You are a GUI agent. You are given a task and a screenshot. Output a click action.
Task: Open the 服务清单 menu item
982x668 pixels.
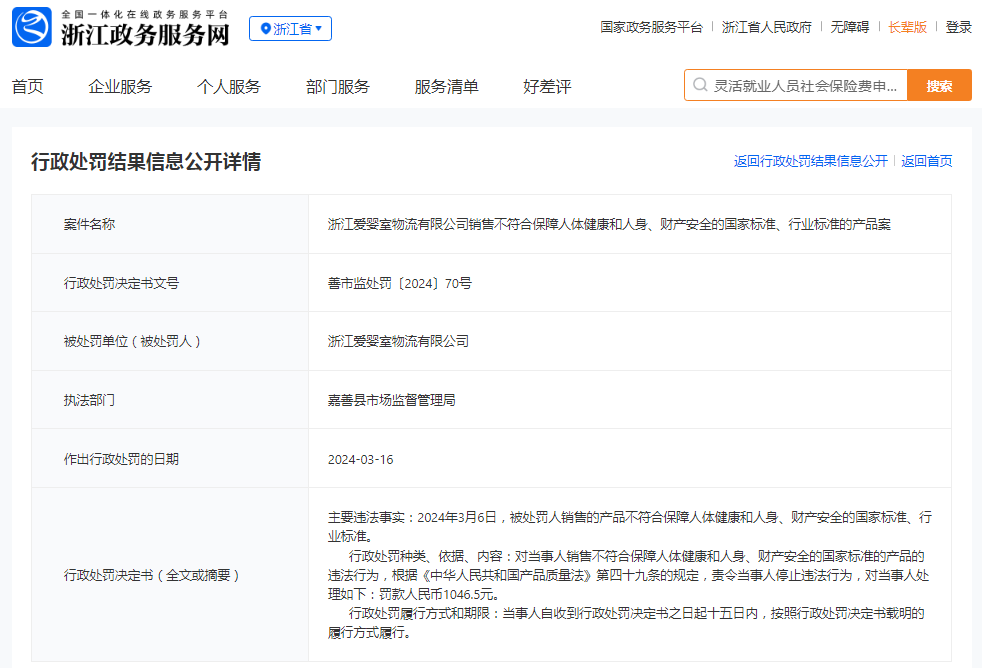tap(447, 86)
